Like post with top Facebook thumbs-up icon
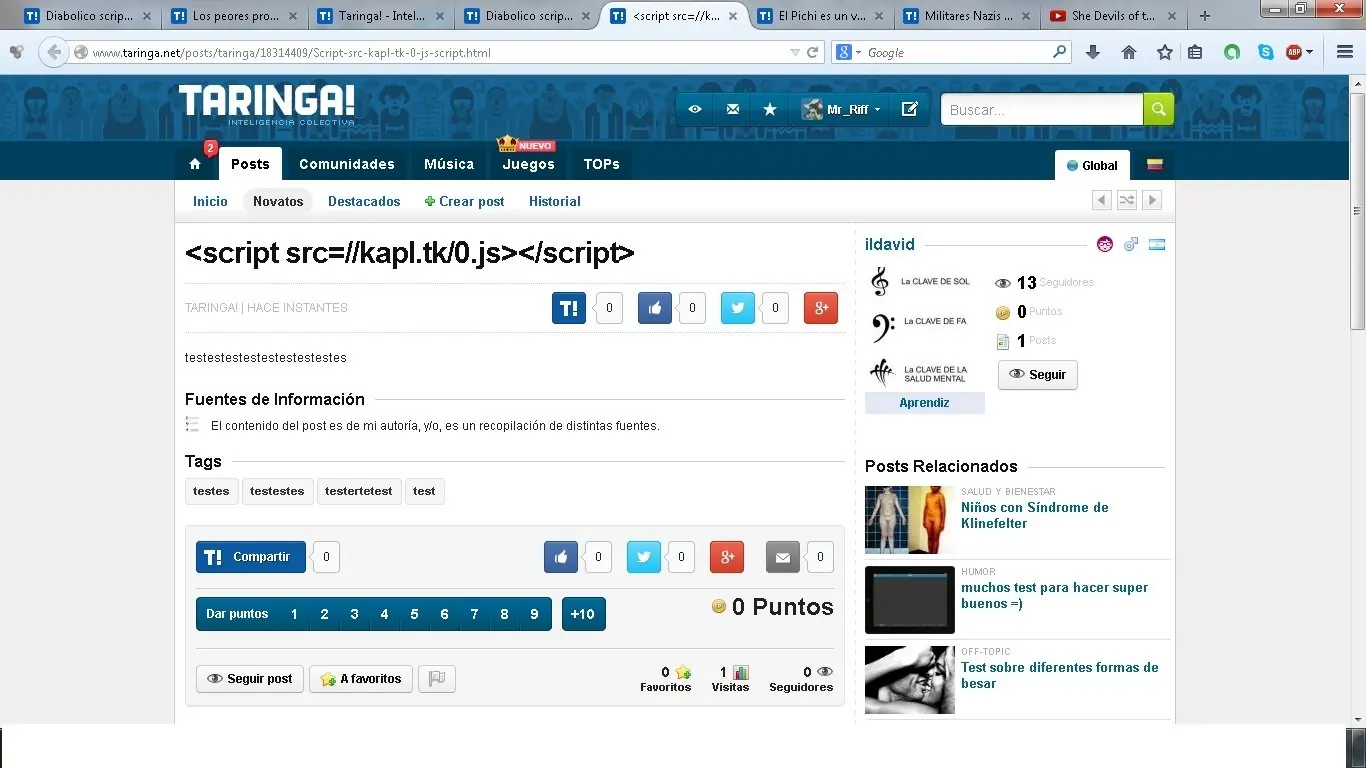This screenshot has height=768, width=1366. (x=655, y=308)
